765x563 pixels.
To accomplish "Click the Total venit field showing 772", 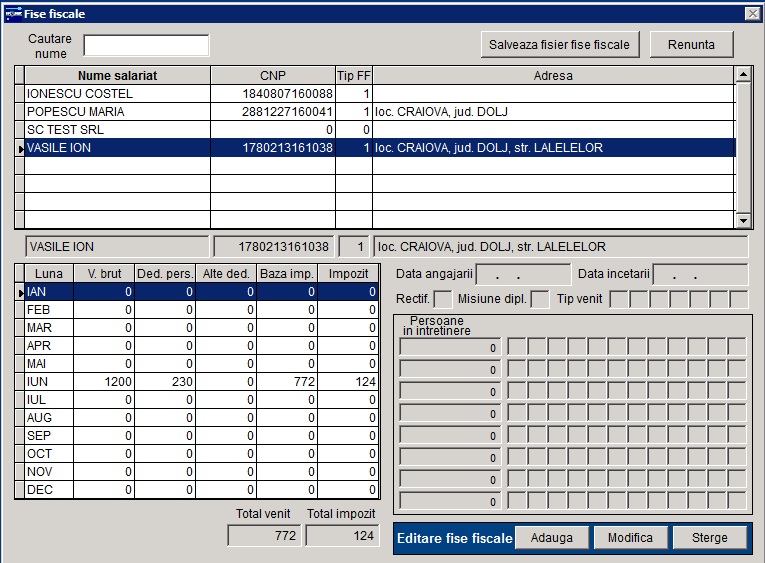I will 264,536.
